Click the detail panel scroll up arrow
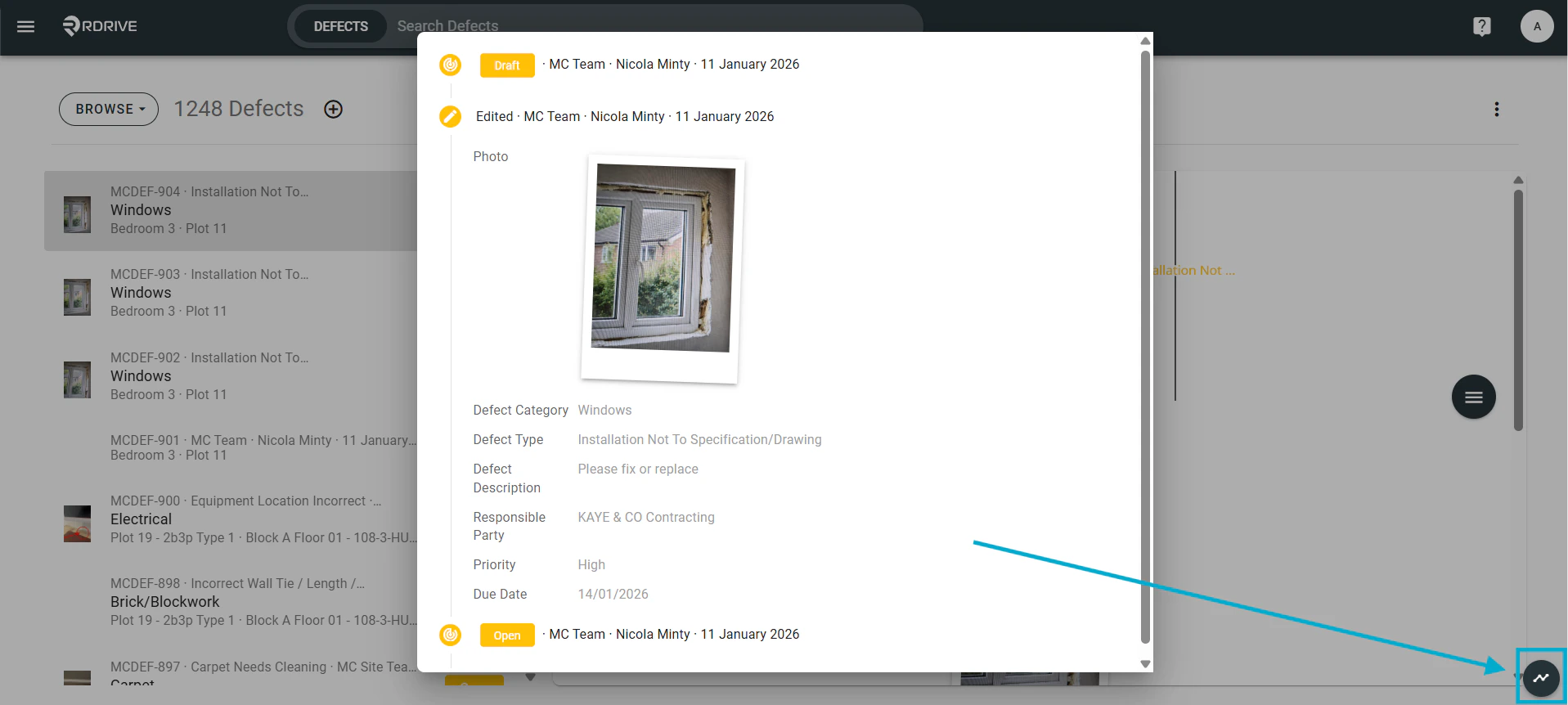1568x705 pixels. pyautogui.click(x=1518, y=180)
